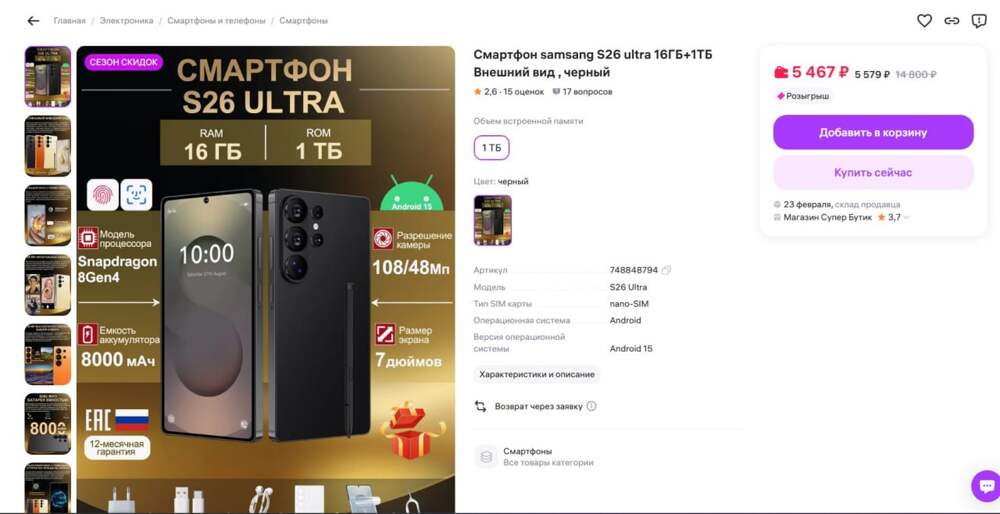Click Добавить в корзину button
Viewport: 1000px width, 514px height.
click(x=873, y=133)
